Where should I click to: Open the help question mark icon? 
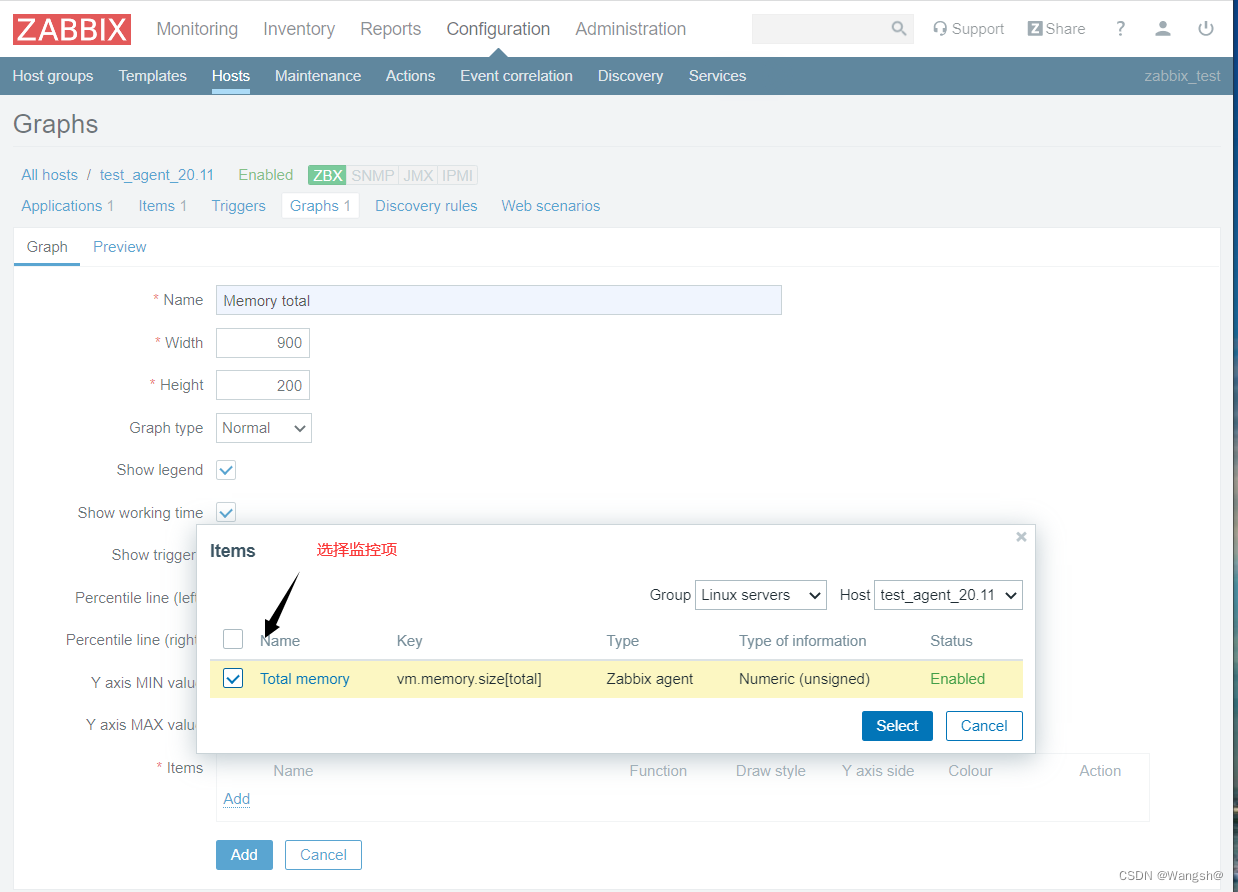[1120, 29]
